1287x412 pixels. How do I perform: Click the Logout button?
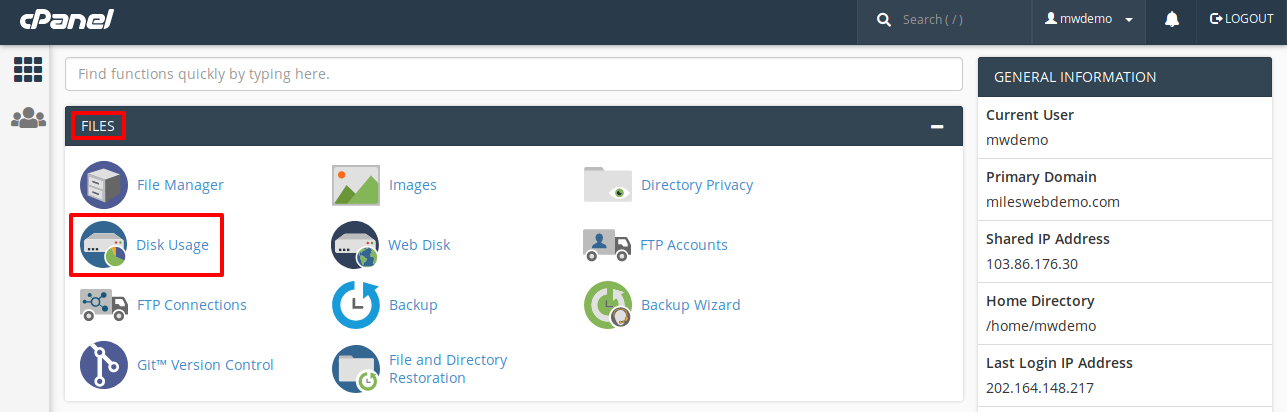tap(1241, 19)
